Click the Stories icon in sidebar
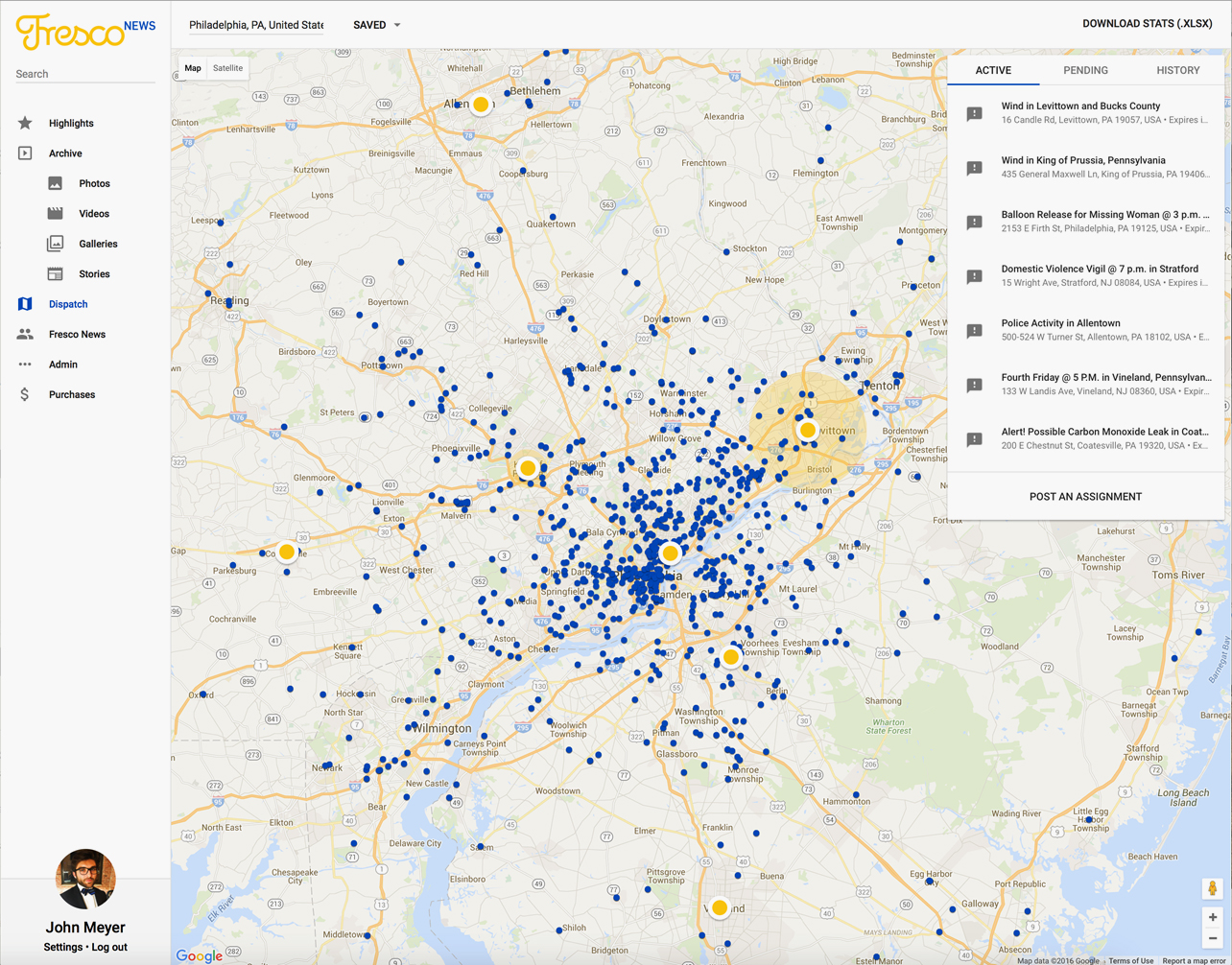 tap(56, 273)
